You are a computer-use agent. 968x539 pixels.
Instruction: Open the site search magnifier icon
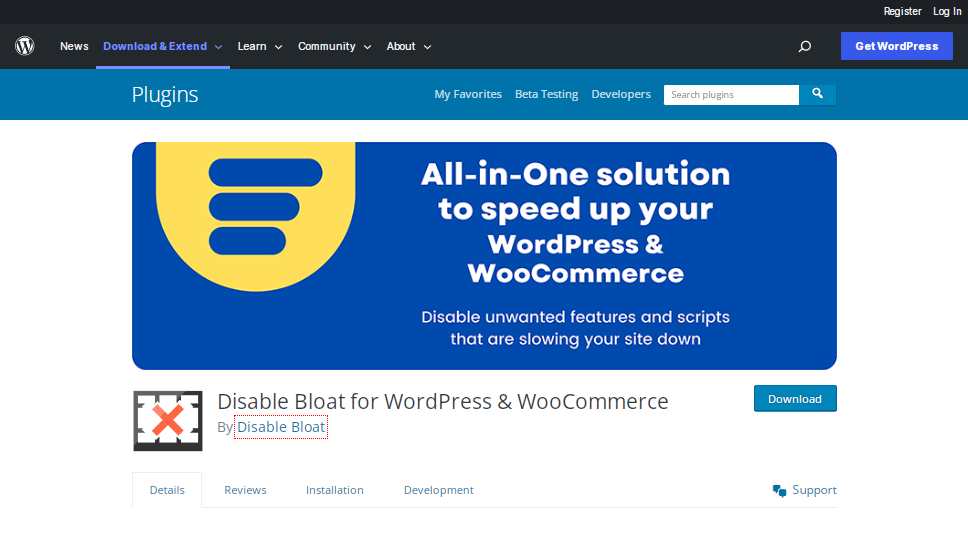click(x=804, y=46)
